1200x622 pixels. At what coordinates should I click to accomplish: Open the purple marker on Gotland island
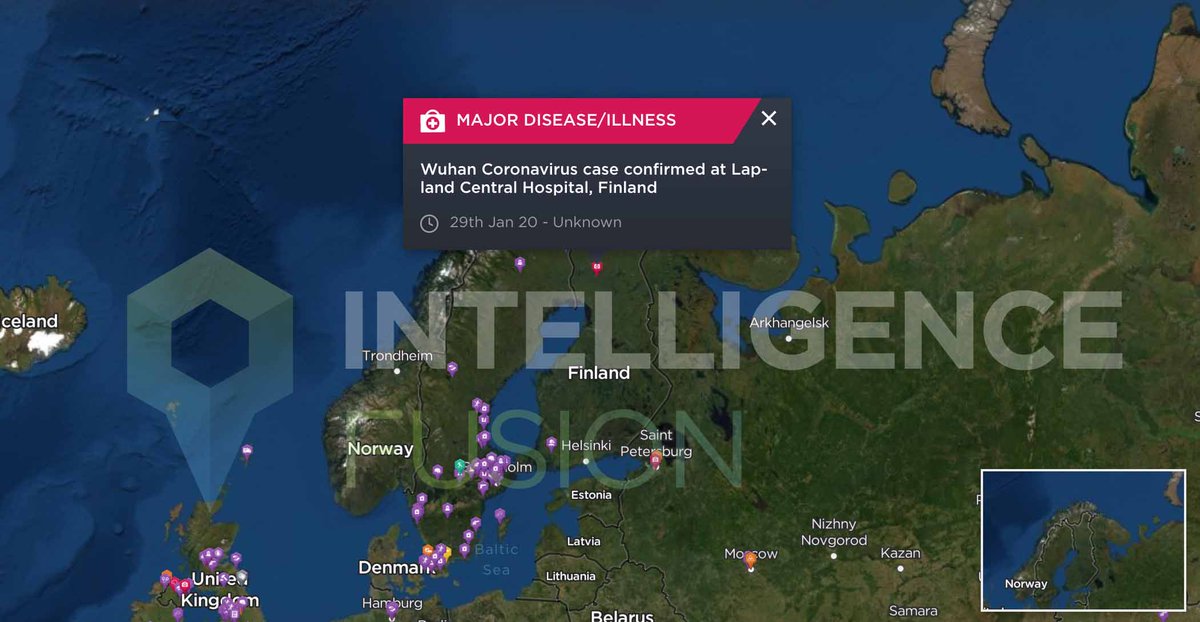point(500,516)
